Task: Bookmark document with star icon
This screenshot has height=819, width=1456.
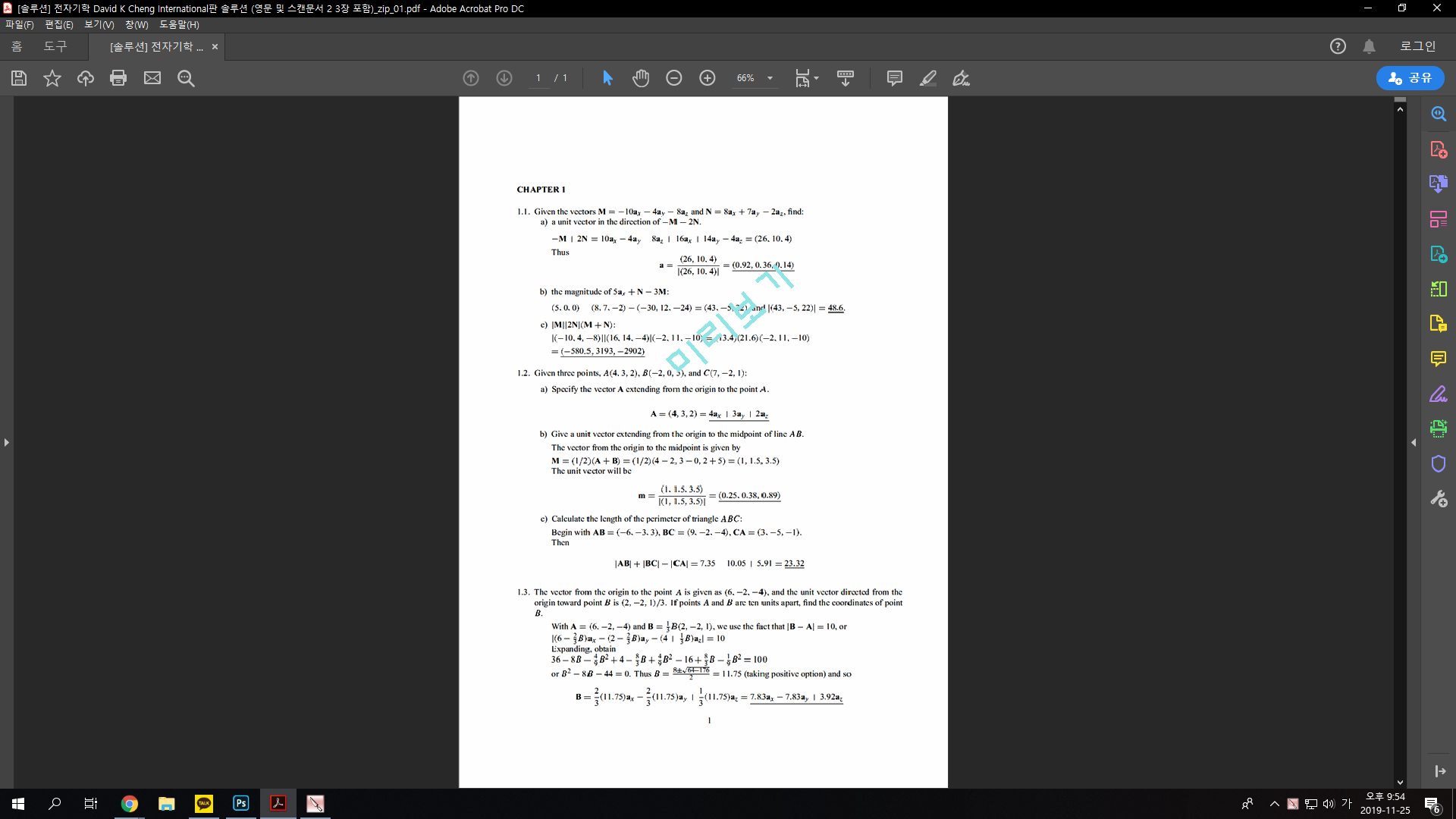Action: (52, 78)
